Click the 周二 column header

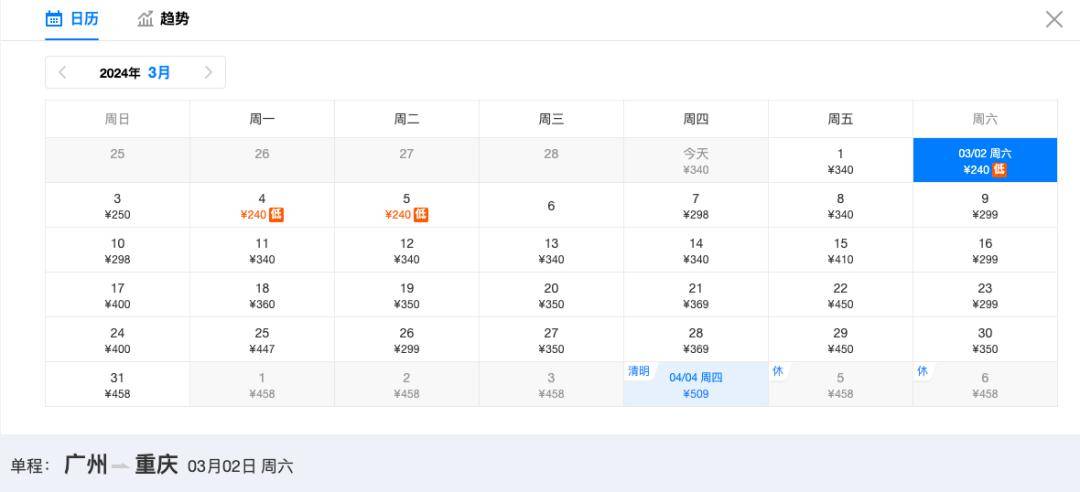[x=406, y=119]
